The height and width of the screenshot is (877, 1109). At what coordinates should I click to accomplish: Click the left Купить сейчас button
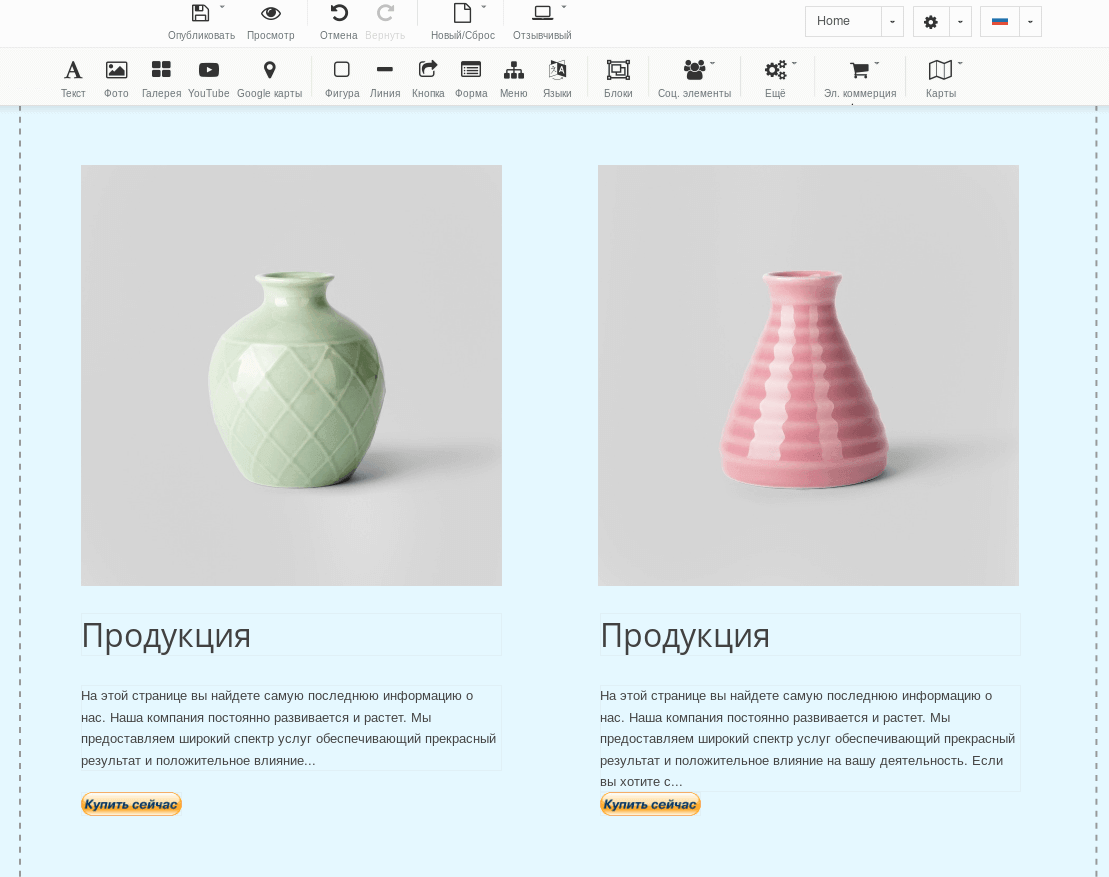pyautogui.click(x=132, y=804)
